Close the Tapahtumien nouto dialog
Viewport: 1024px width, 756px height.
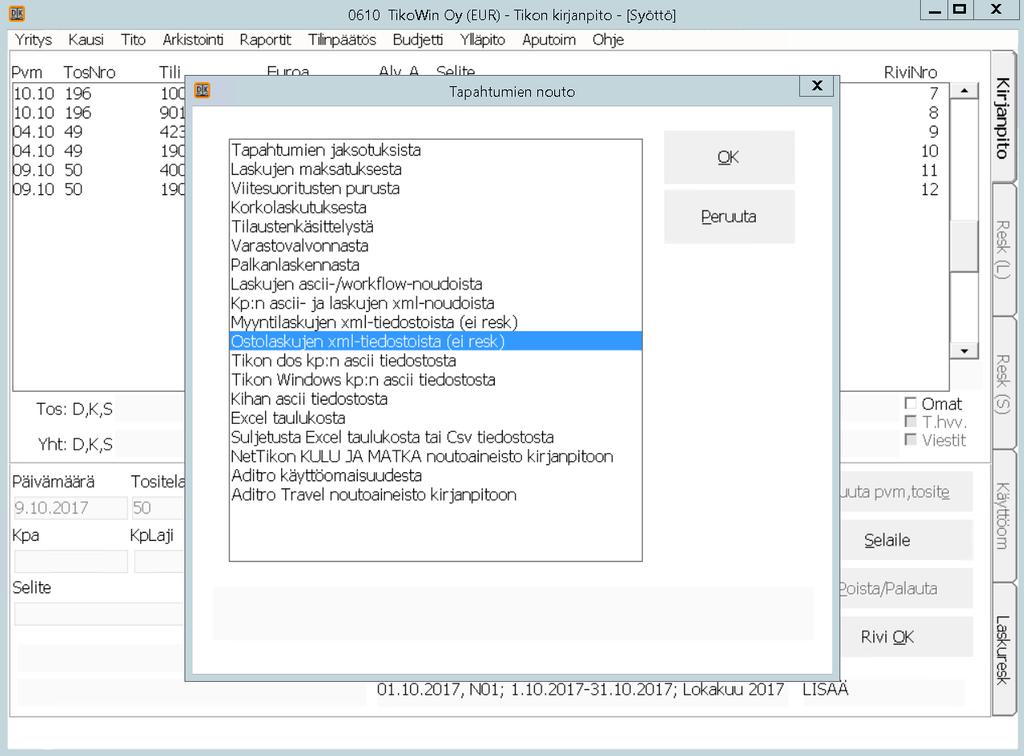click(x=816, y=86)
